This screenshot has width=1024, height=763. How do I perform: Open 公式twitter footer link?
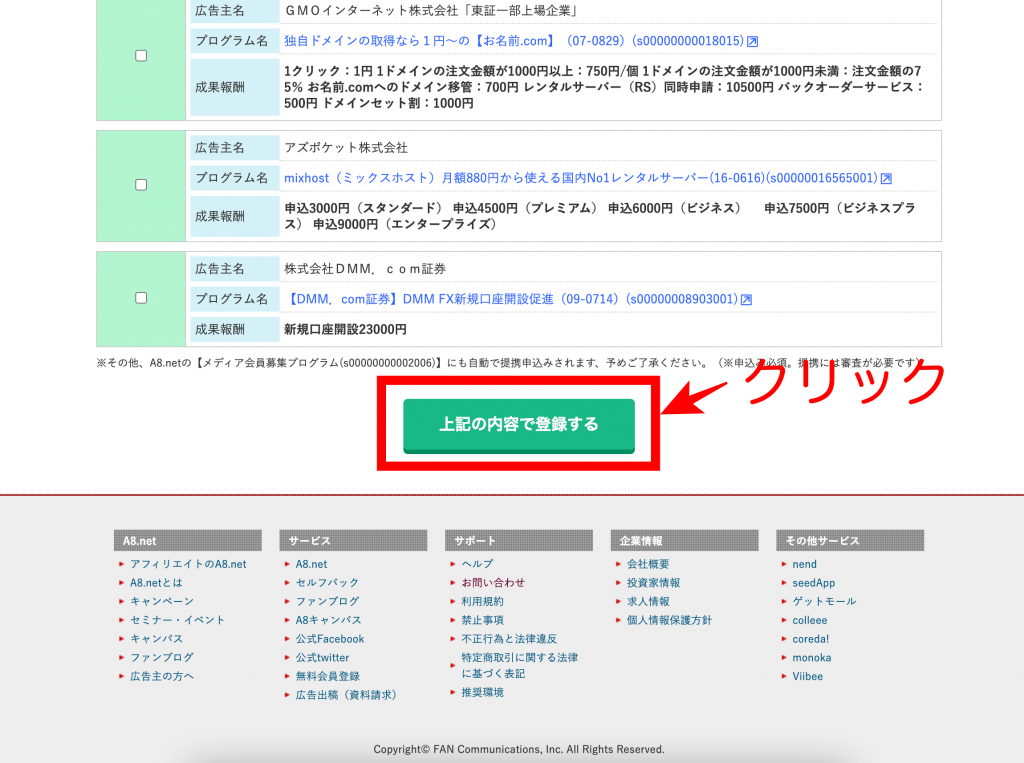pyautogui.click(x=322, y=658)
